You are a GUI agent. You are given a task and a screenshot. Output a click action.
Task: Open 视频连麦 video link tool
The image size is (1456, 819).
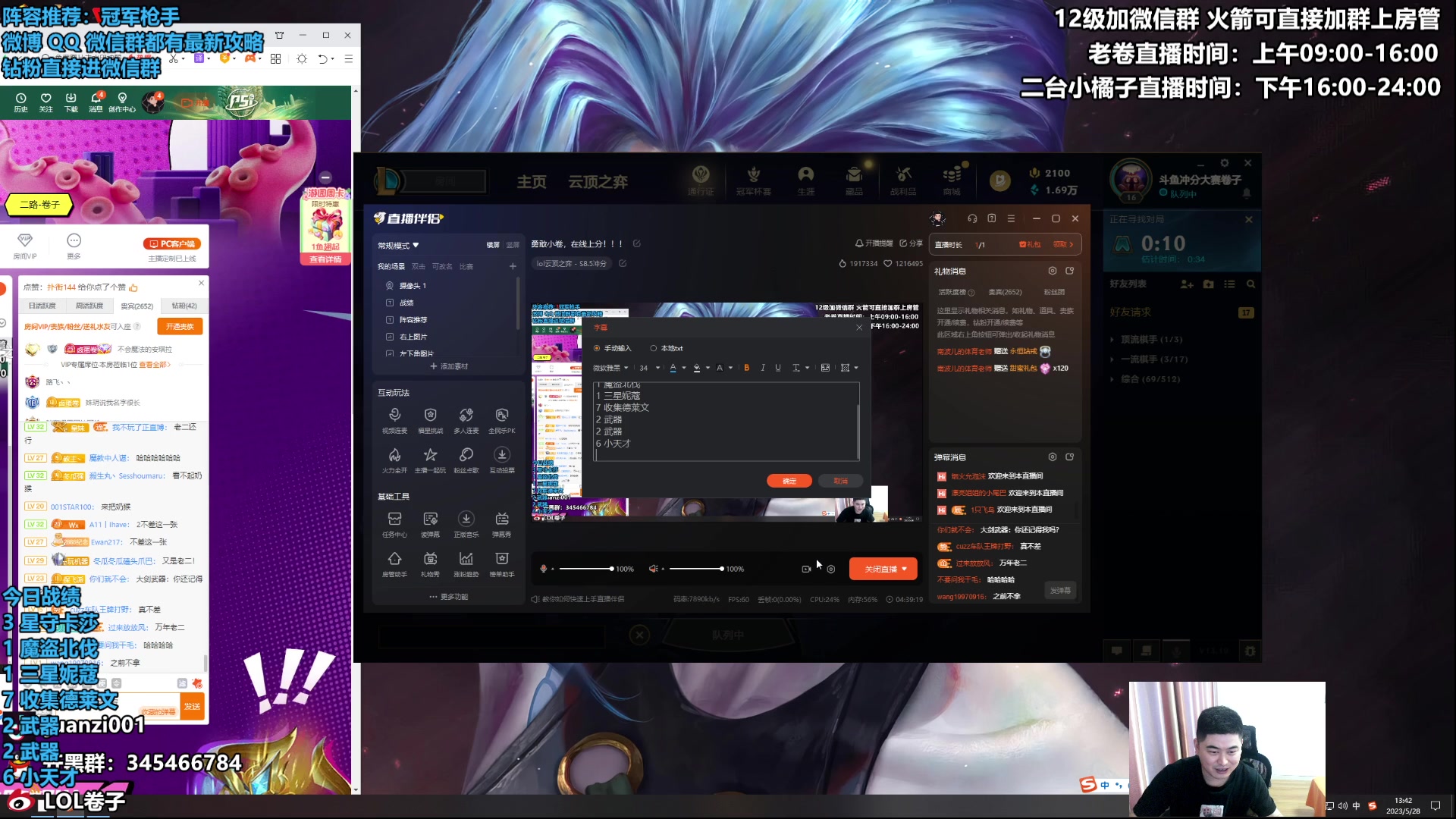394,416
